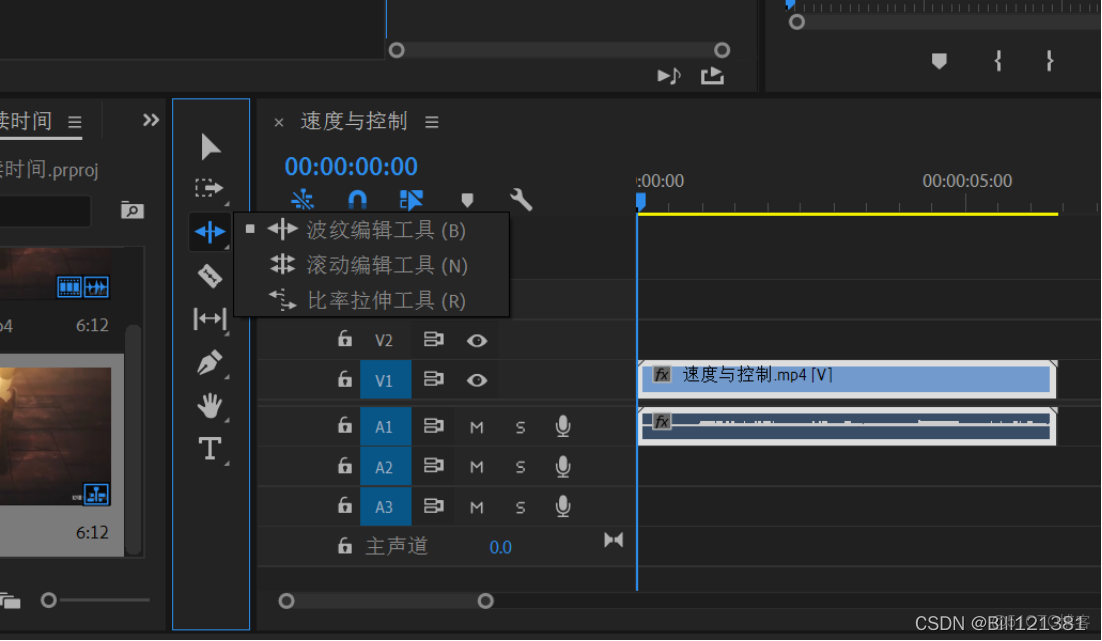Select the Hand tool
This screenshot has width=1102, height=641.
[x=211, y=405]
